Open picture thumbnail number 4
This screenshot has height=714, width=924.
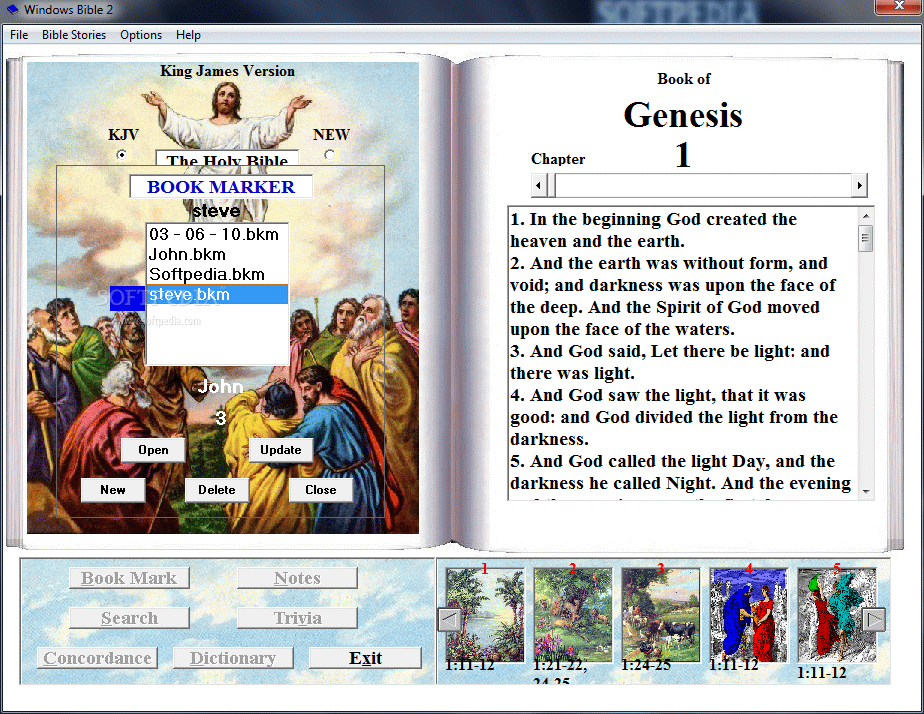pos(748,614)
